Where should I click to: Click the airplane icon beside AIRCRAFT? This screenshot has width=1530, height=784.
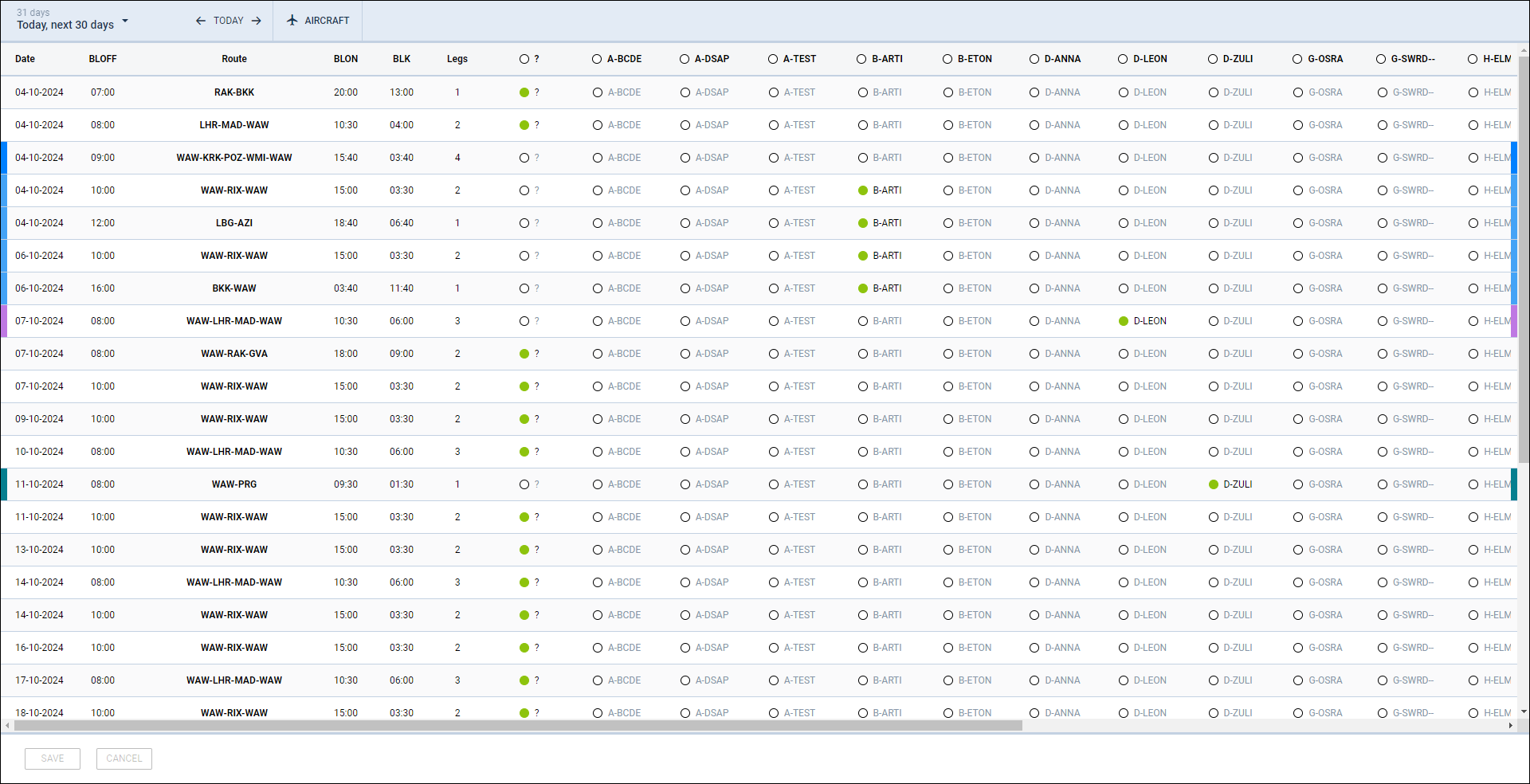coord(292,21)
